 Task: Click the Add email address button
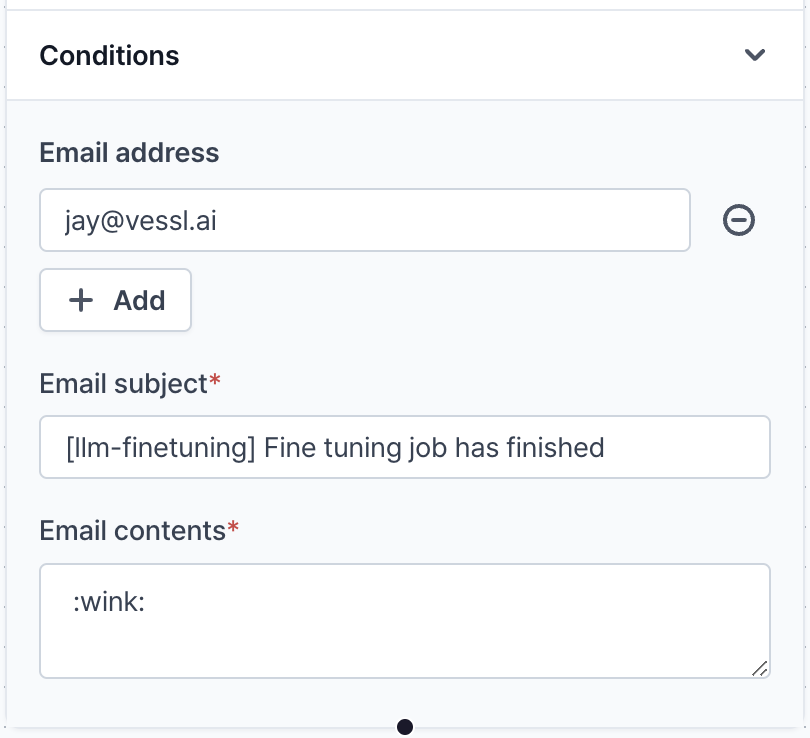116,300
